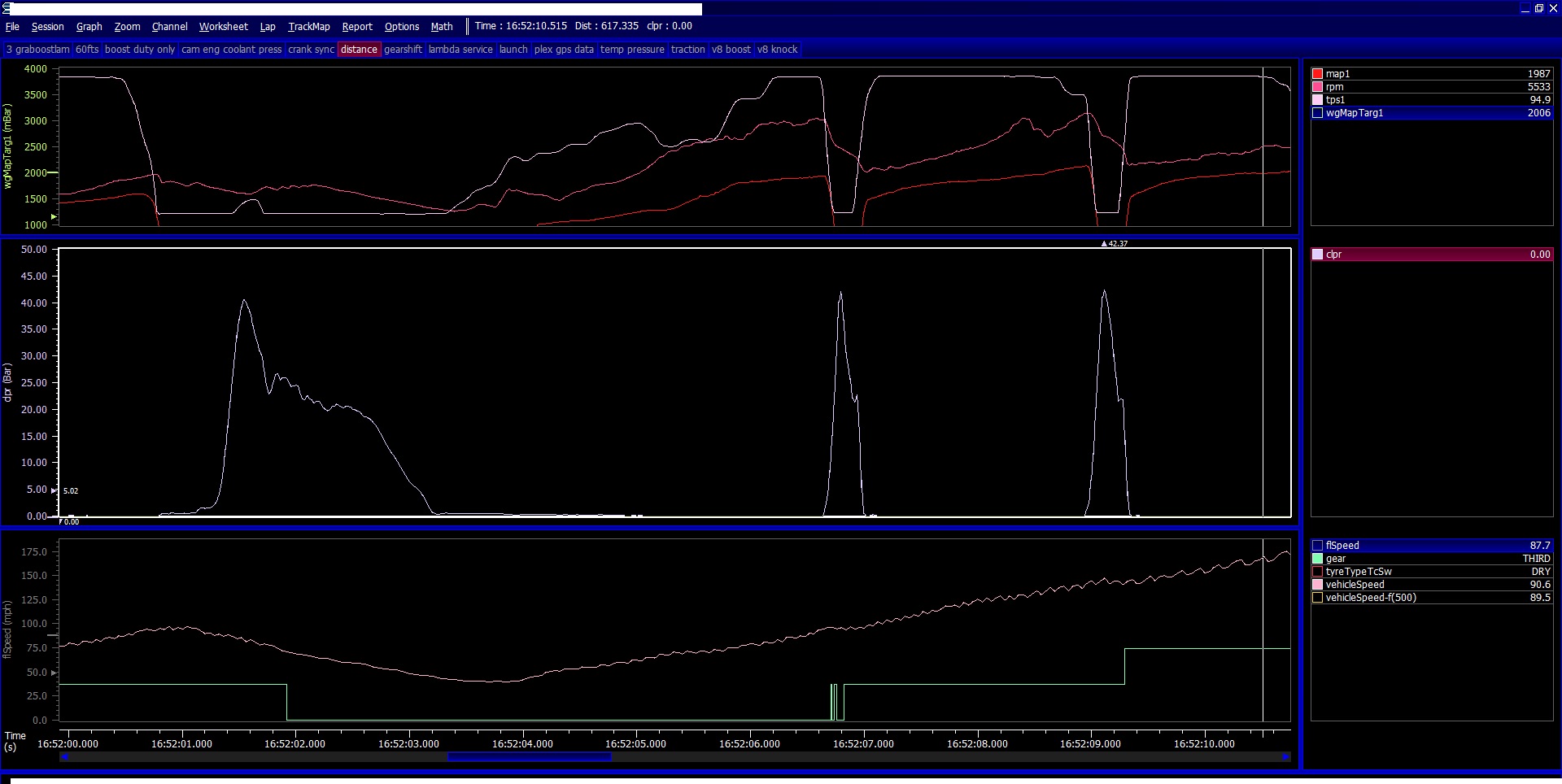Select the clpr channel row
This screenshot has height=784, width=1562.
[x=1432, y=254]
